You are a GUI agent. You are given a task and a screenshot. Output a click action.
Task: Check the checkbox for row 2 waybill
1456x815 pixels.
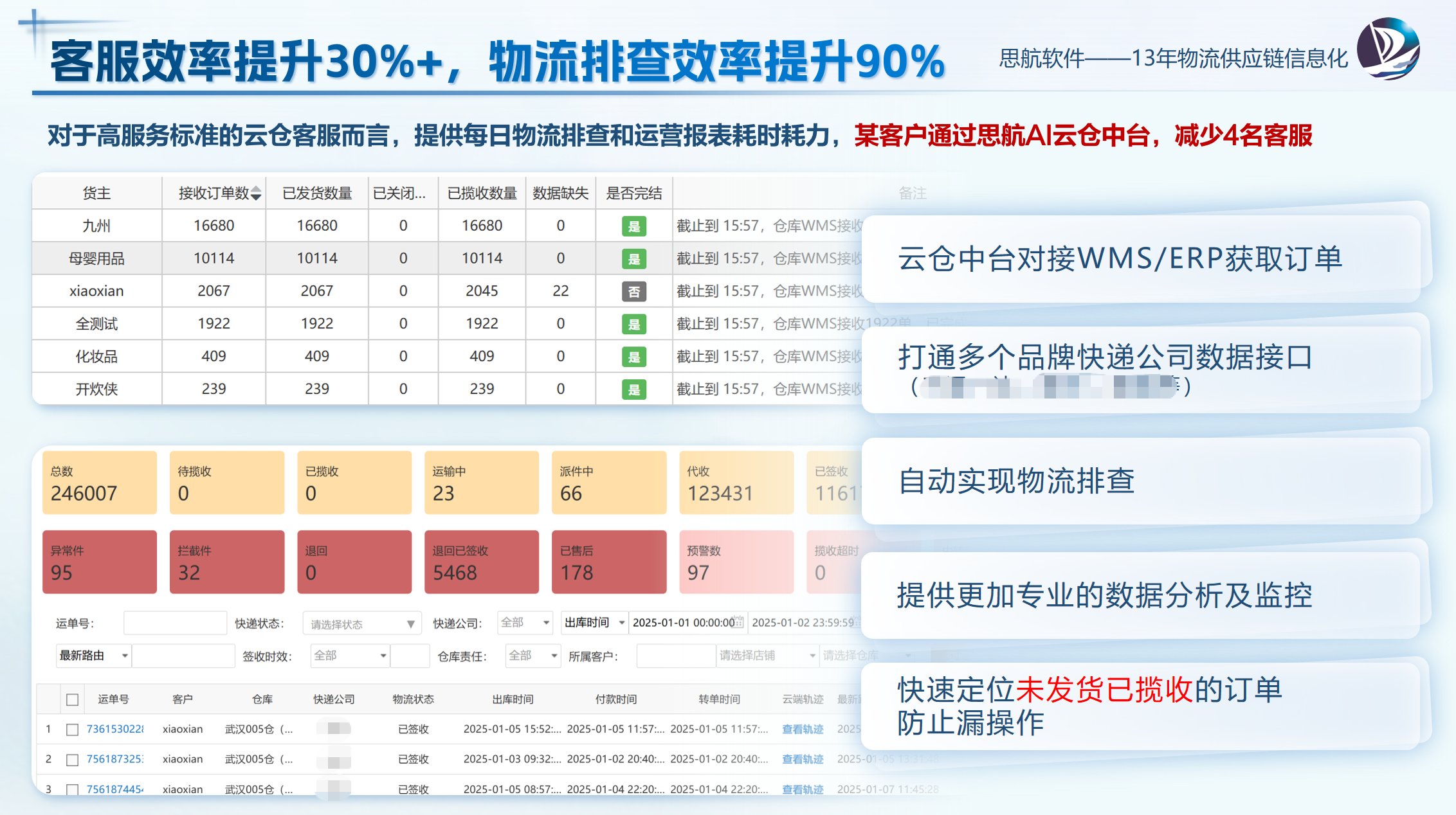[73, 759]
